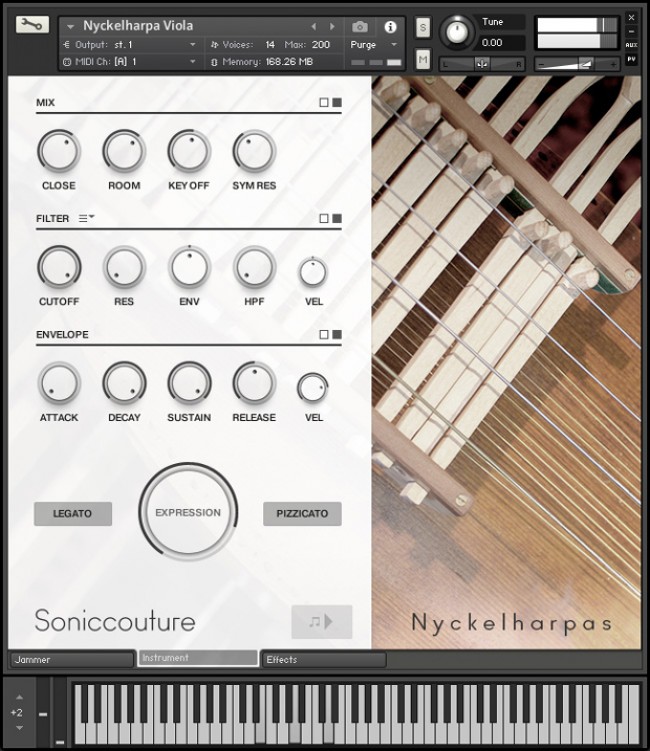Click the Tune knob in the header
Image resolution: width=650 pixels, height=751 pixels.
tap(457, 32)
